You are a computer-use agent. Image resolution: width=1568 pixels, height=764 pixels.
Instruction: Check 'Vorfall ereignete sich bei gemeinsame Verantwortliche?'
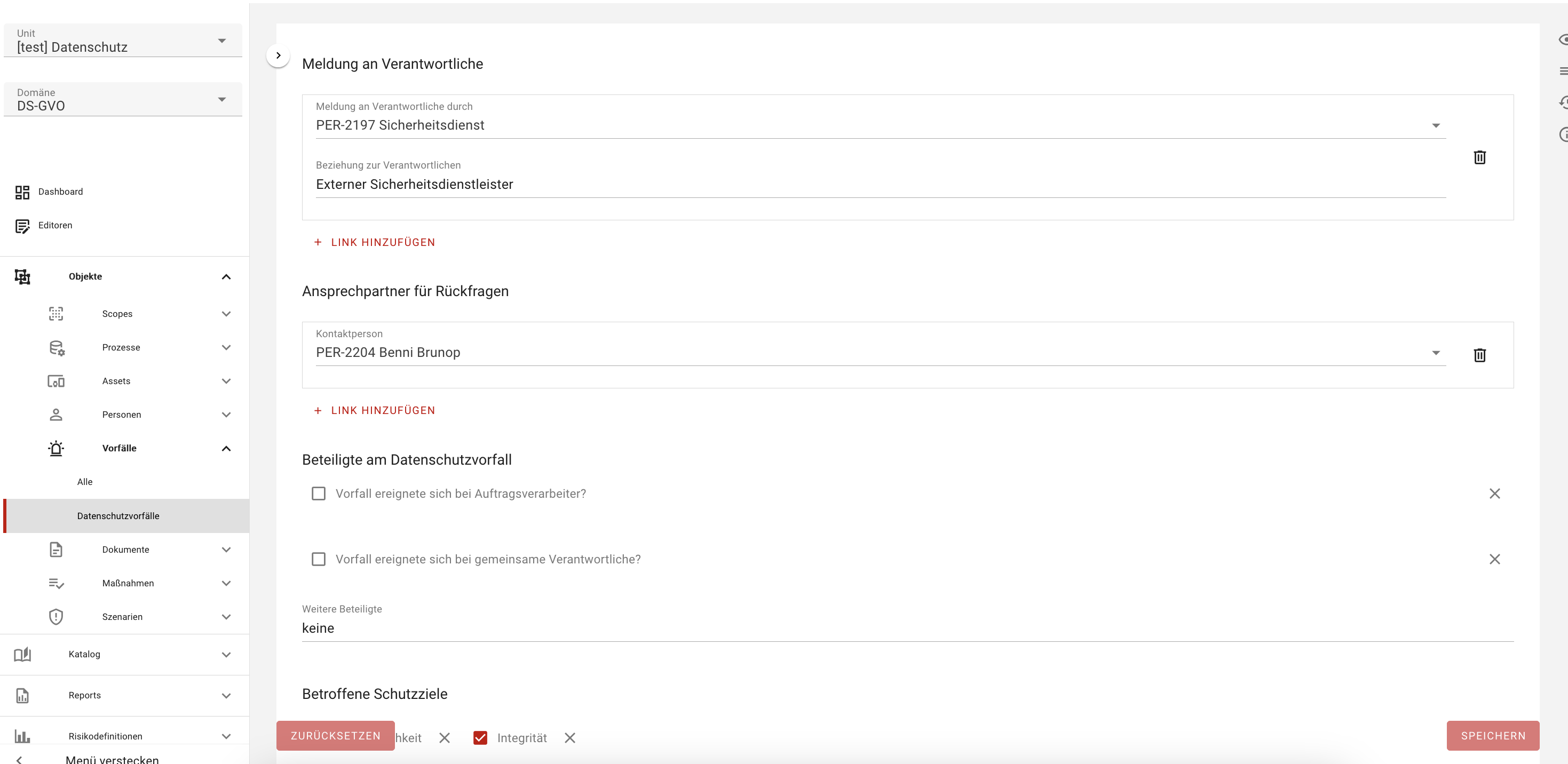click(318, 559)
